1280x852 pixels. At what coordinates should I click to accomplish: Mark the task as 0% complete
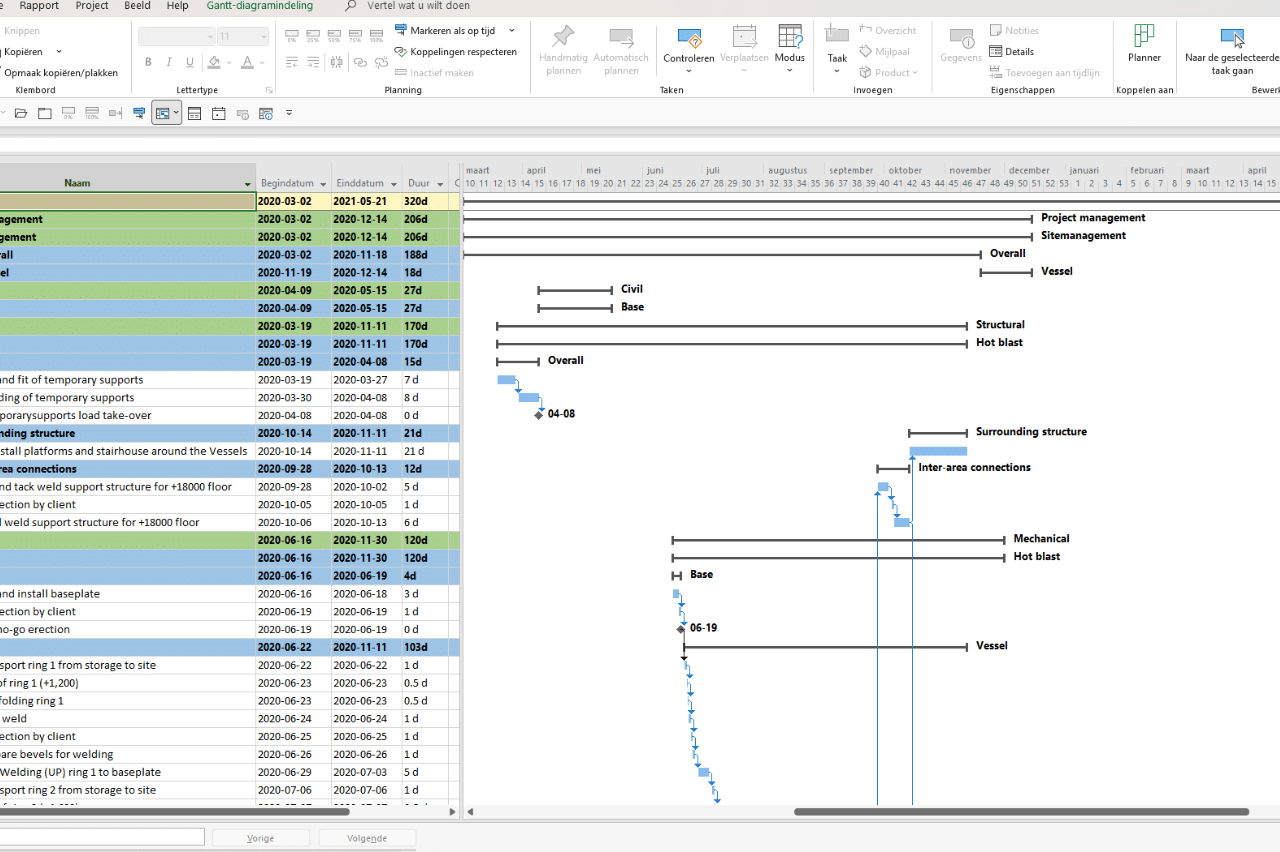[x=292, y=33]
